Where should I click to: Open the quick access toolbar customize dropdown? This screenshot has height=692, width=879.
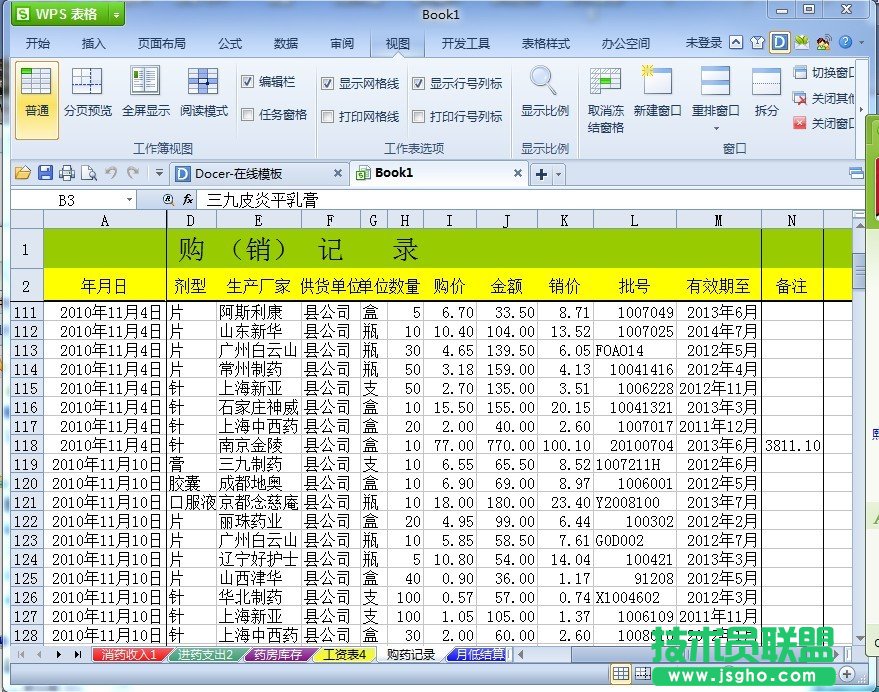(161, 174)
